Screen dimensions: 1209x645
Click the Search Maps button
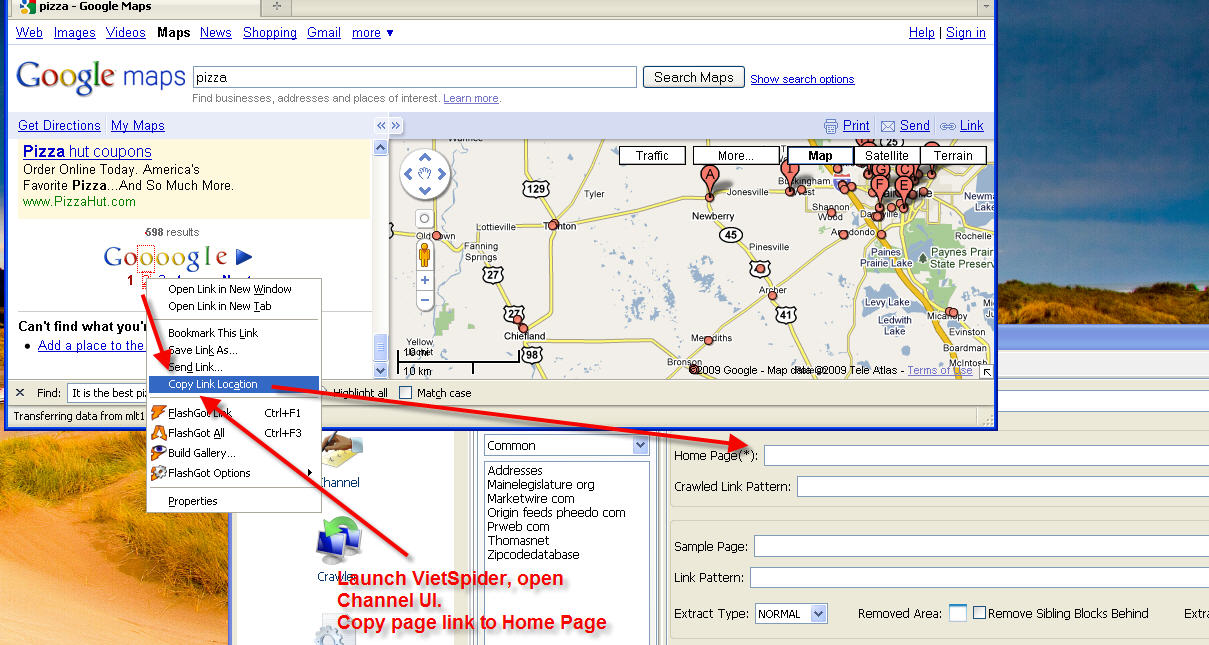694,77
